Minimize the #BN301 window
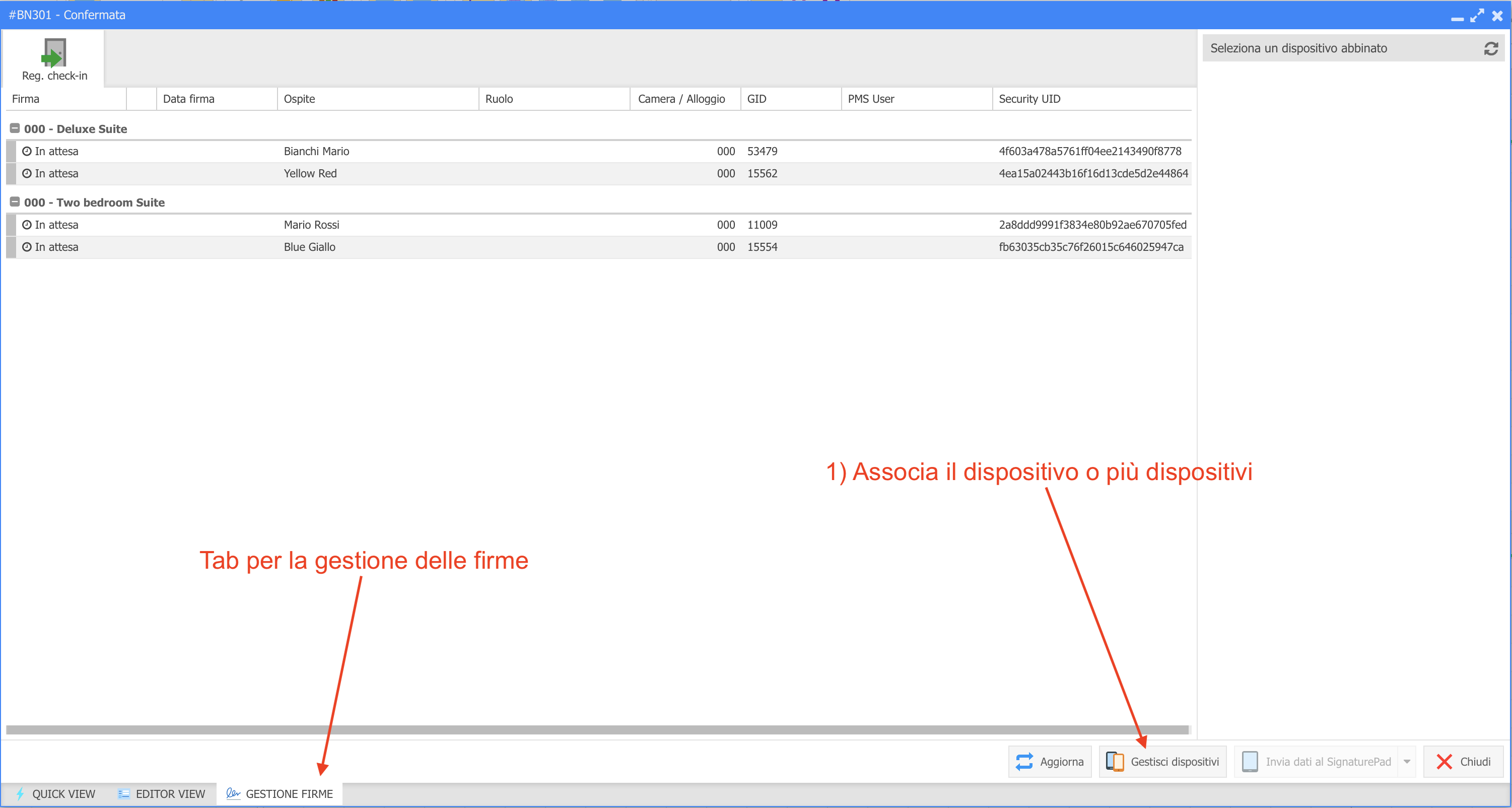 1457,18
